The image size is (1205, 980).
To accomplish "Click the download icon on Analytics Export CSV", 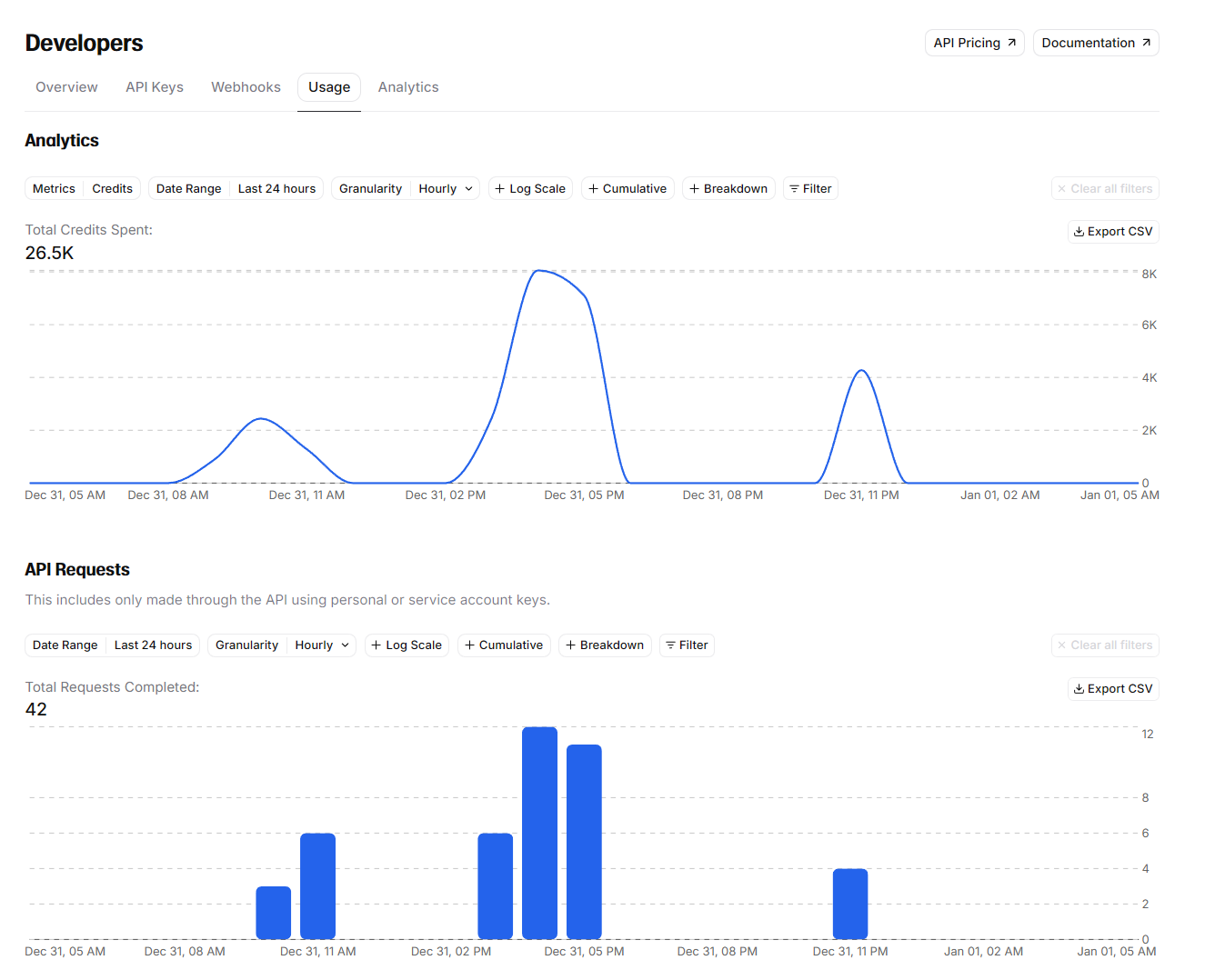I will [x=1079, y=232].
